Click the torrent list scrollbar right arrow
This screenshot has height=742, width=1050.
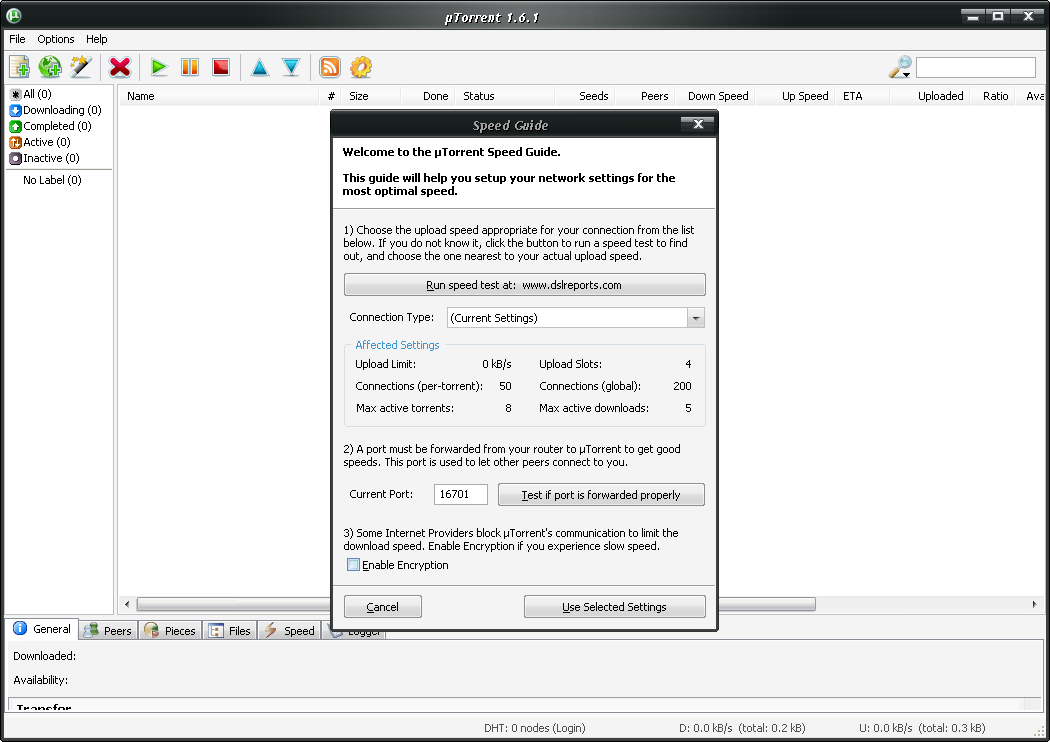click(x=1035, y=604)
